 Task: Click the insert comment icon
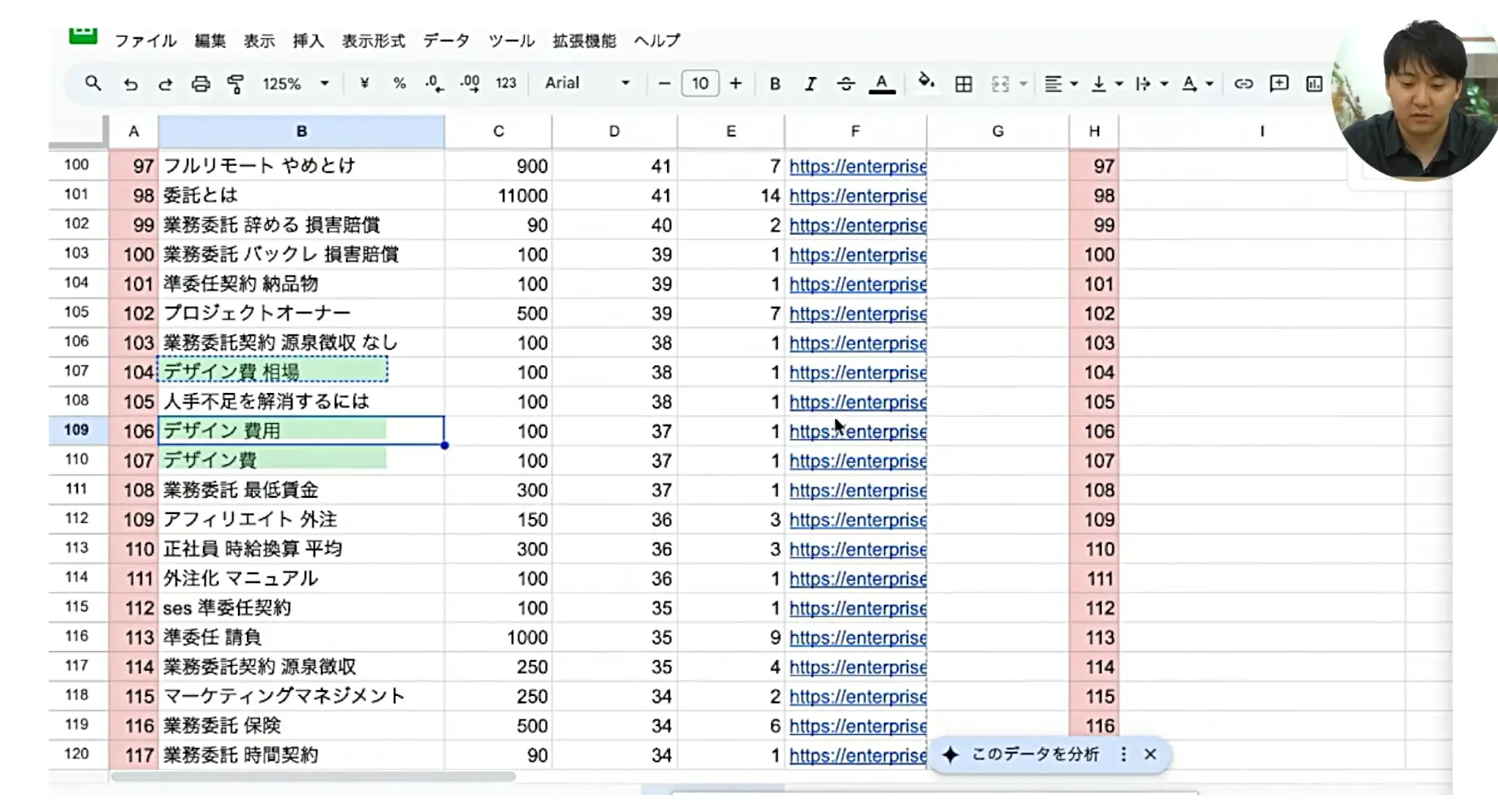(x=1279, y=84)
